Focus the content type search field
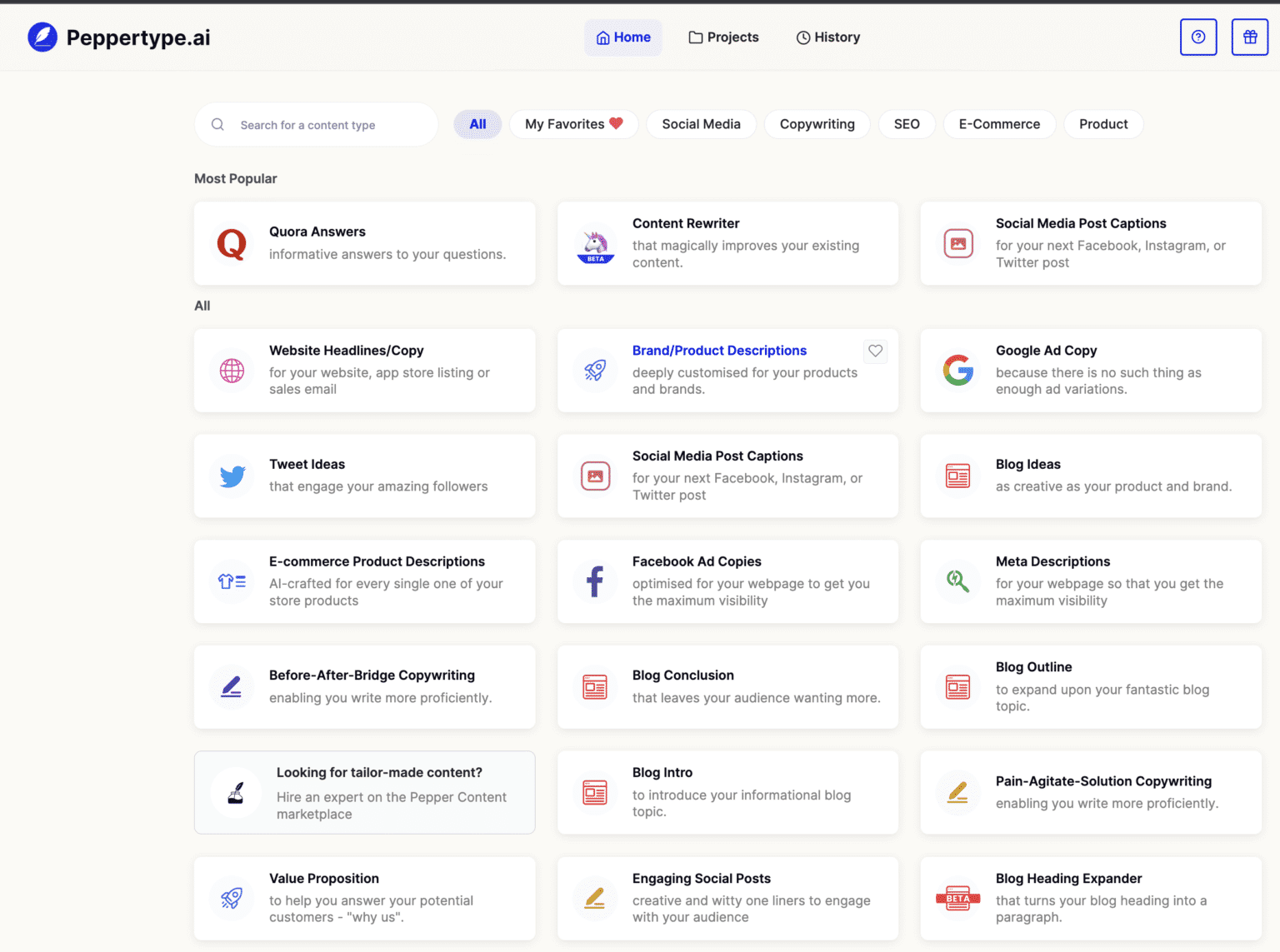Viewport: 1280px width, 952px height. (x=317, y=125)
